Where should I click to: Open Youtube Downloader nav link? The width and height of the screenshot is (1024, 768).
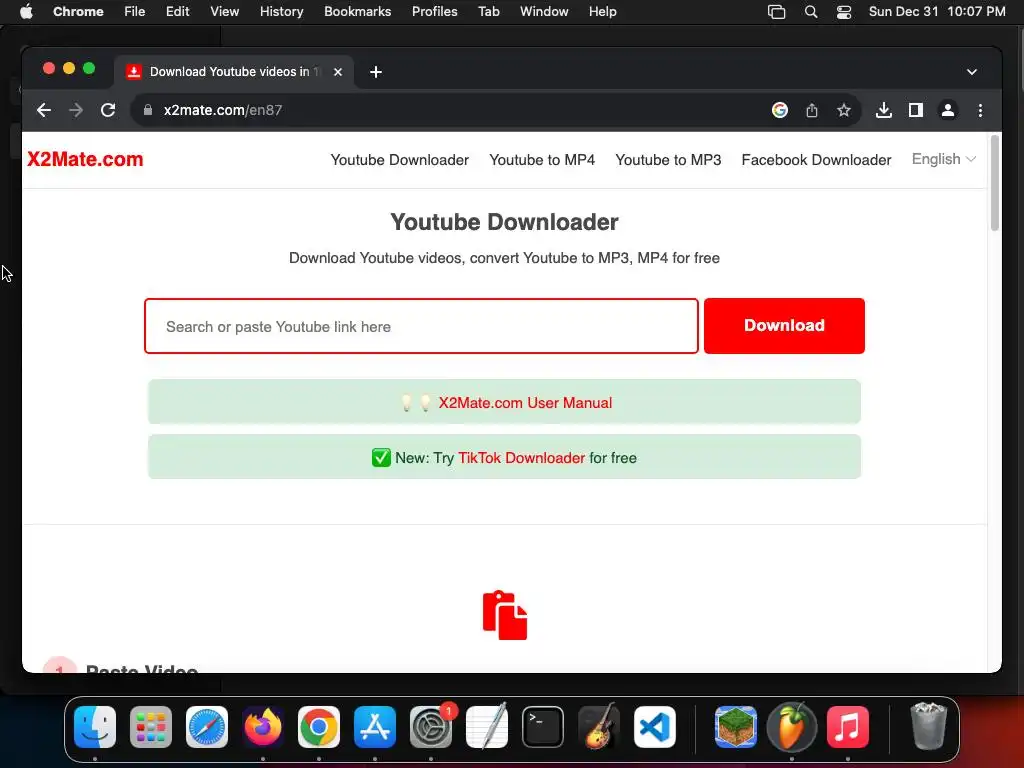click(400, 160)
